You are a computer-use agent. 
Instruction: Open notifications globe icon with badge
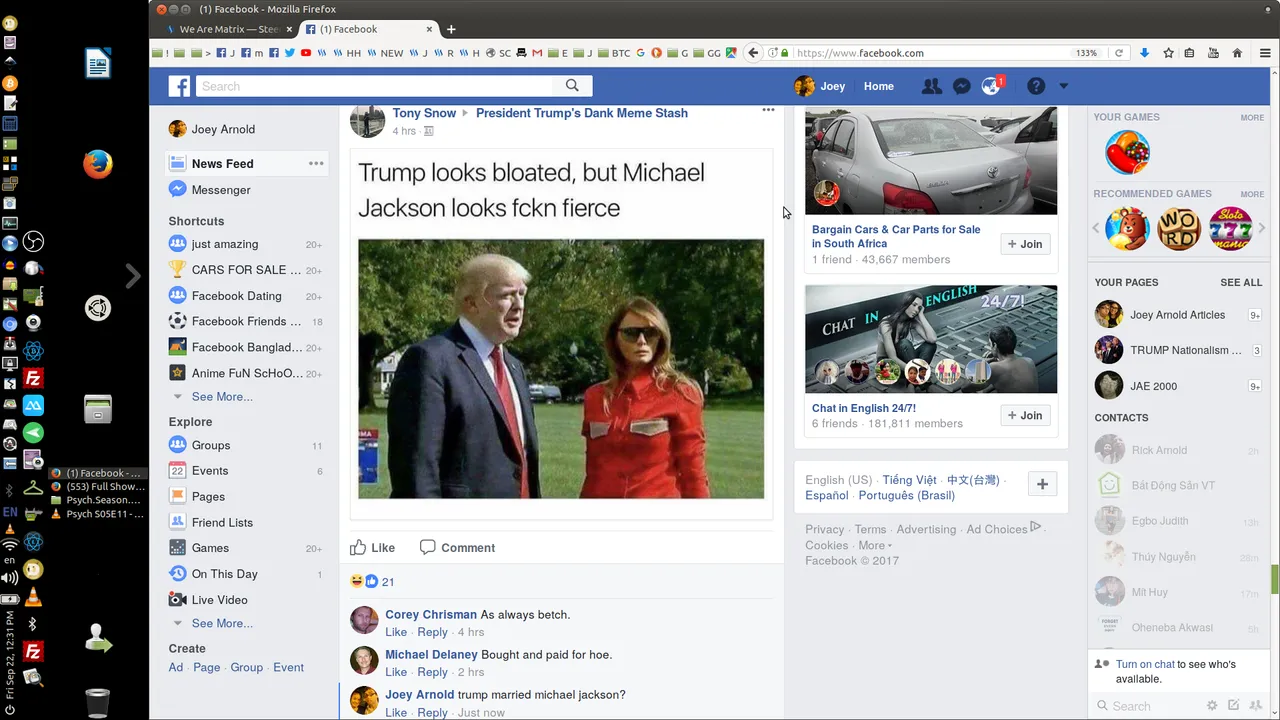point(991,86)
